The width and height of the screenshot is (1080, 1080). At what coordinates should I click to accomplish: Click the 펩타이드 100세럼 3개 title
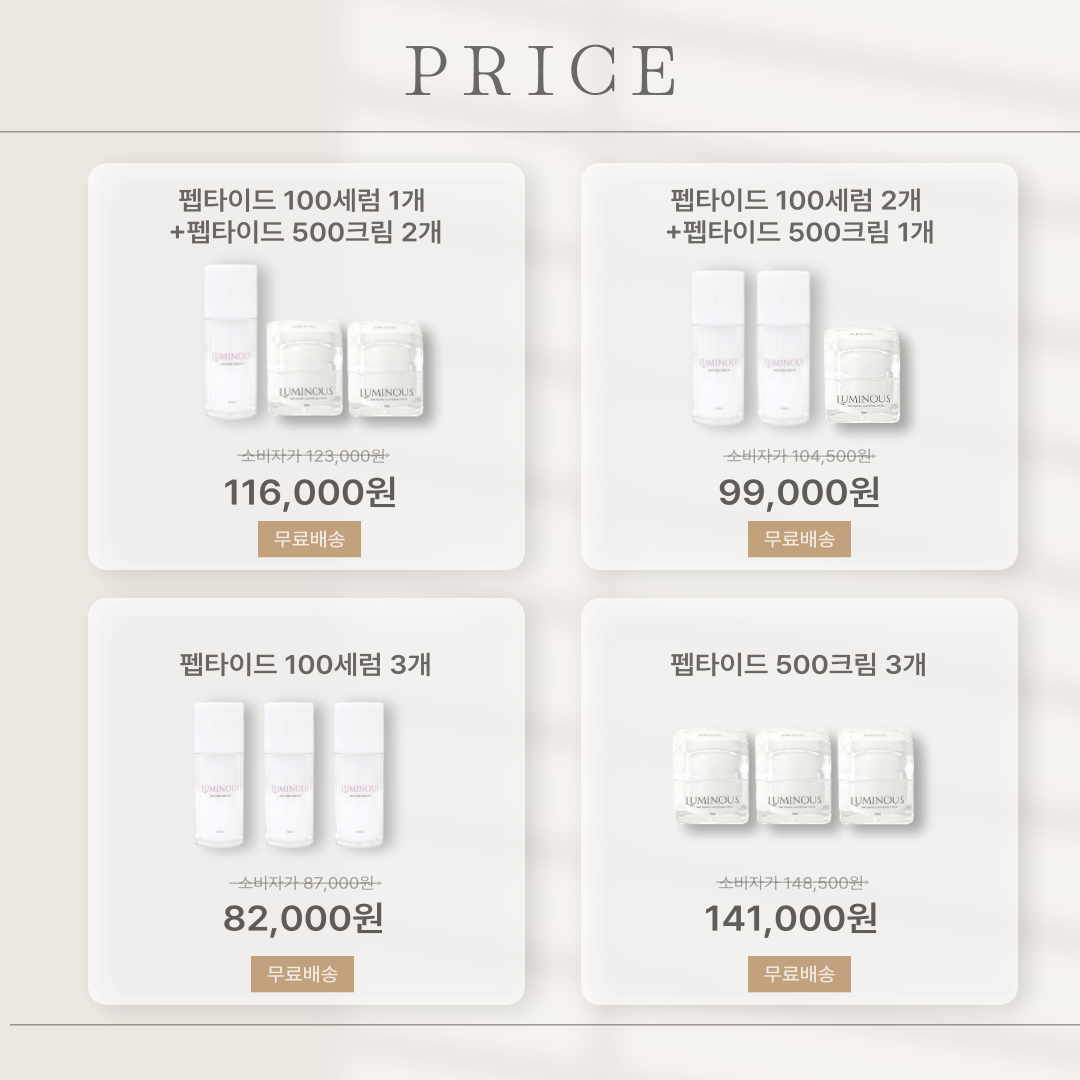pyautogui.click(x=305, y=664)
